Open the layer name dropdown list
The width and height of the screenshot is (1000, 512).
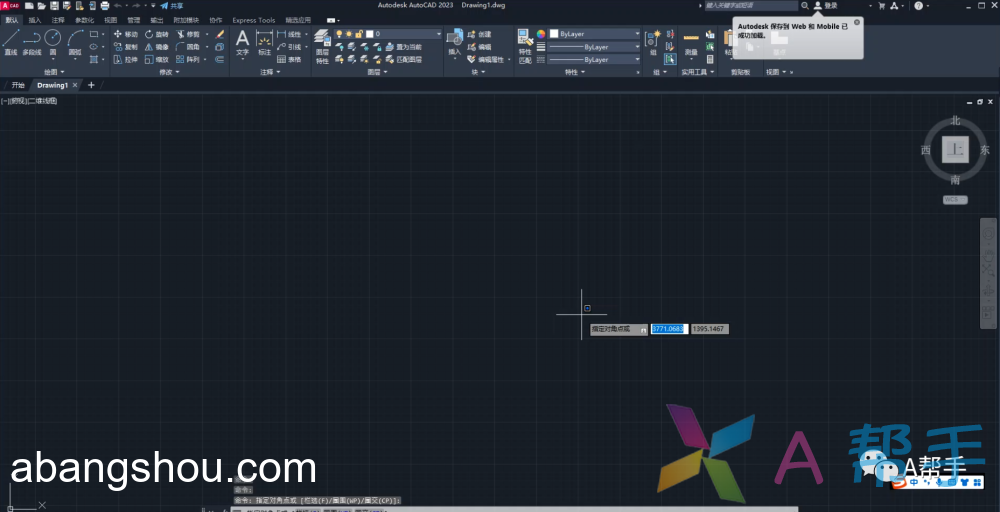pyautogui.click(x=438, y=34)
